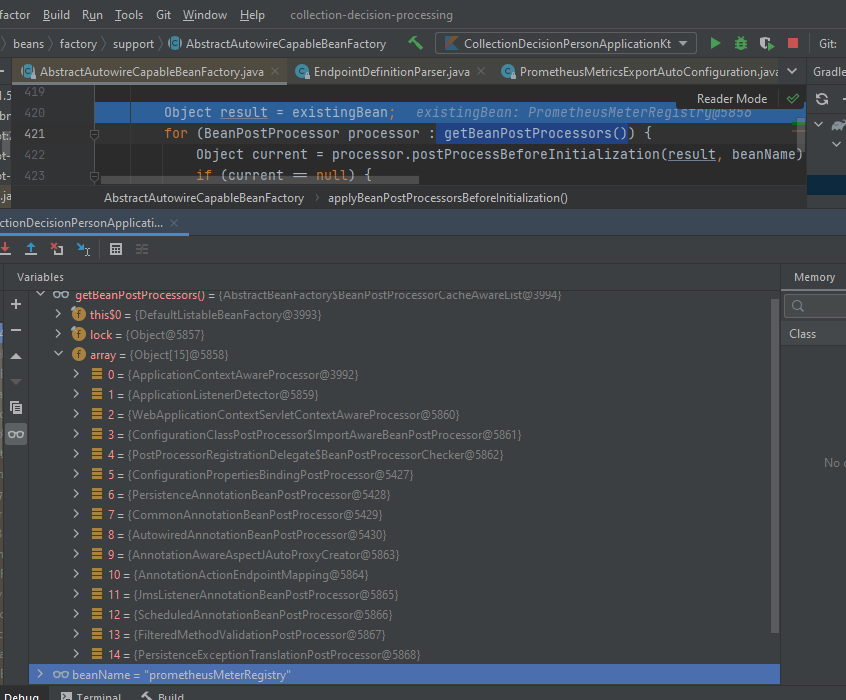846x700 pixels.
Task: Click the Trace Current Stream Chain icon
Action: click(141, 249)
